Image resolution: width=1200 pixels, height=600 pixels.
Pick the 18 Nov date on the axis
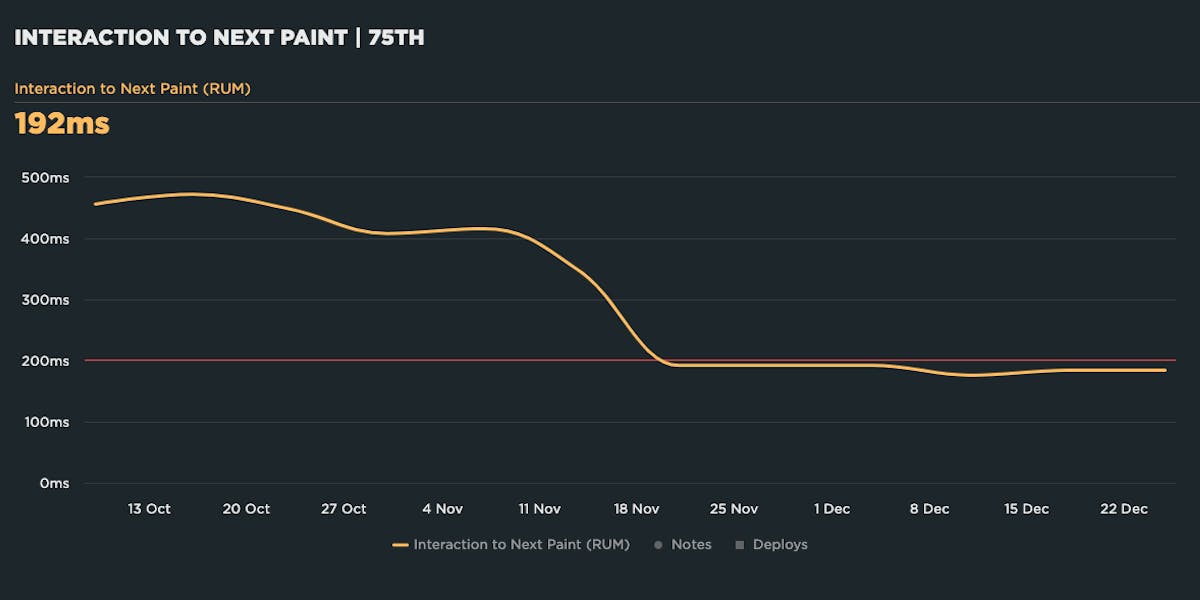click(636, 509)
